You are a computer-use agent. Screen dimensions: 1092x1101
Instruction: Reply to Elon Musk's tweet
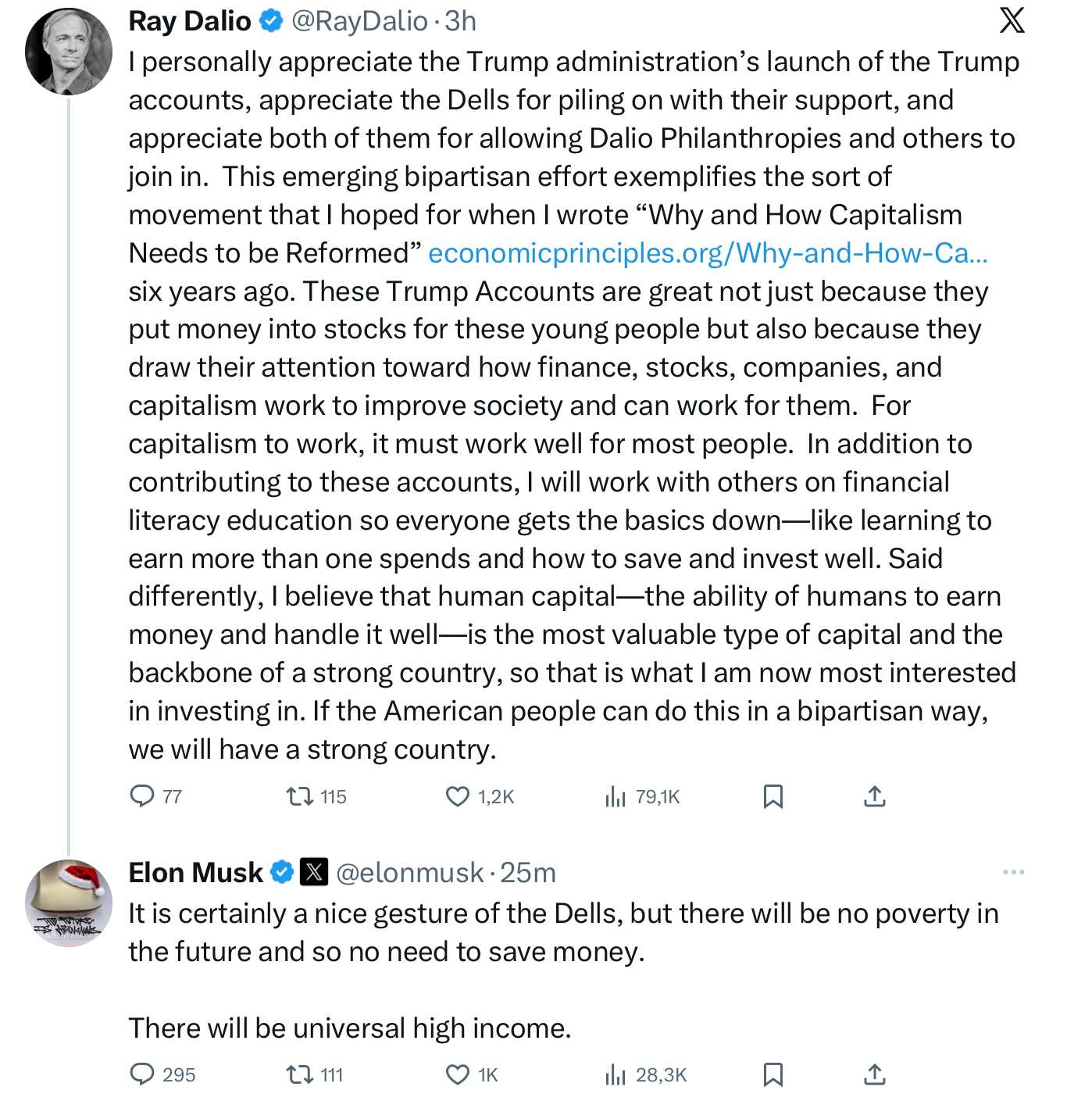tap(142, 1074)
